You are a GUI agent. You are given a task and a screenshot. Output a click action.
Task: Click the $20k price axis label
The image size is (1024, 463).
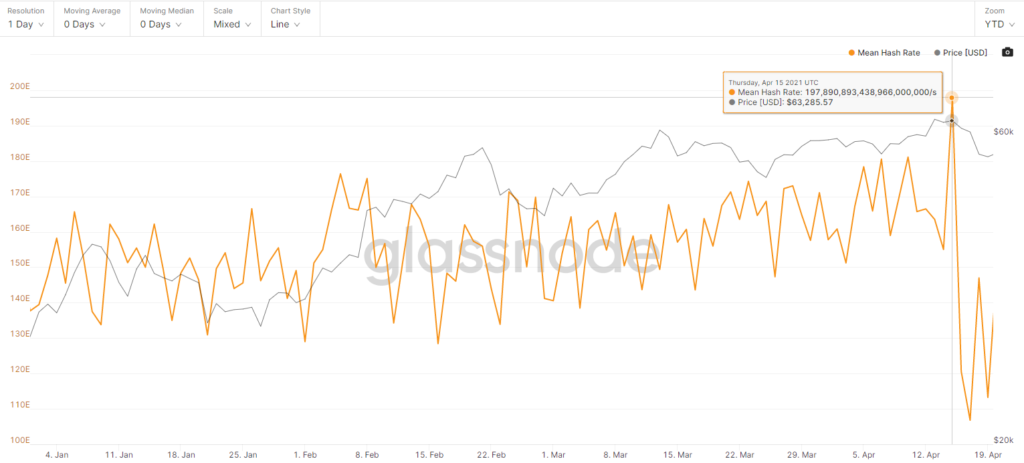pyautogui.click(x=1004, y=440)
